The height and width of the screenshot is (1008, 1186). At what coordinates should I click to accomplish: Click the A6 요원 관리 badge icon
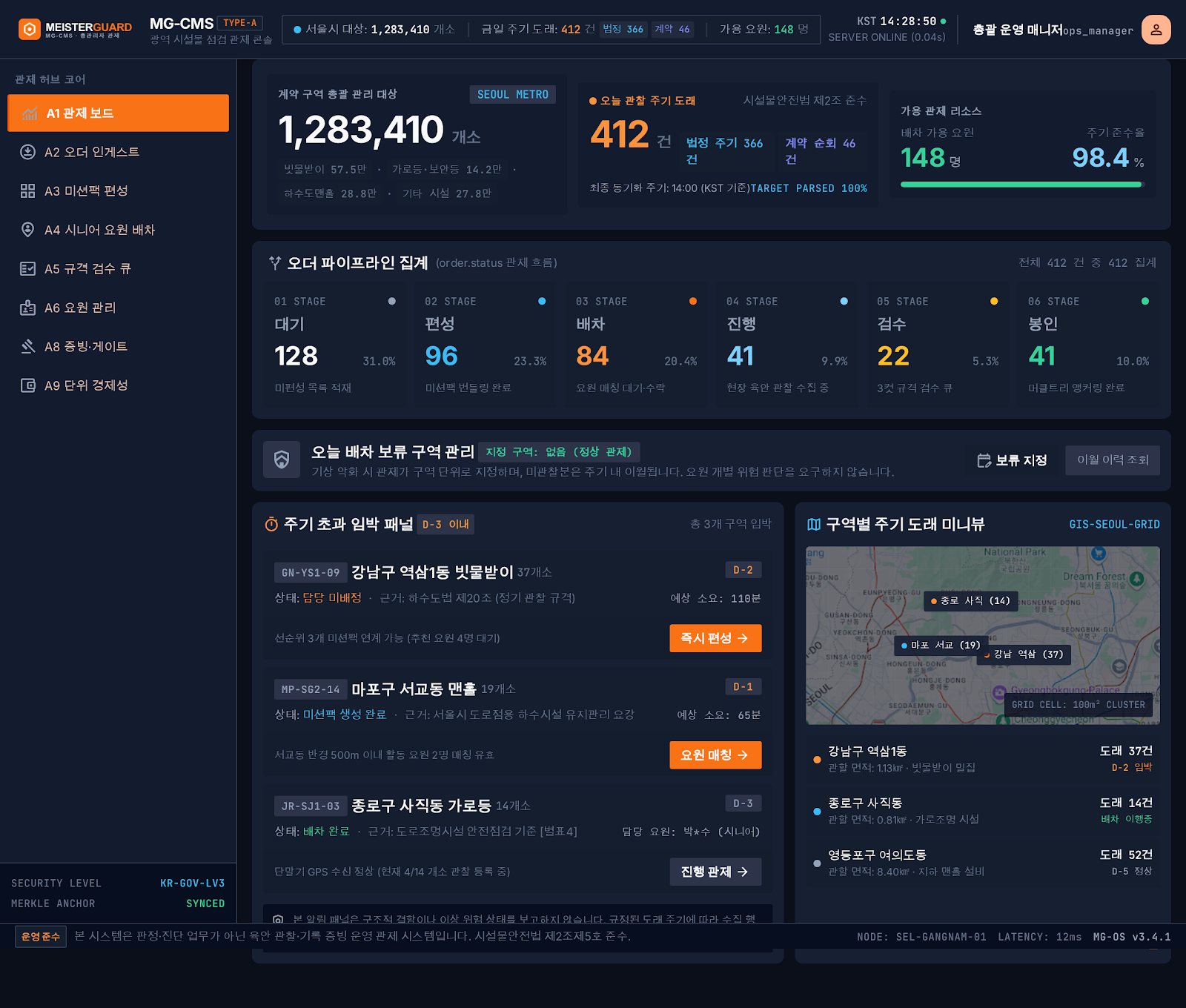(27, 308)
